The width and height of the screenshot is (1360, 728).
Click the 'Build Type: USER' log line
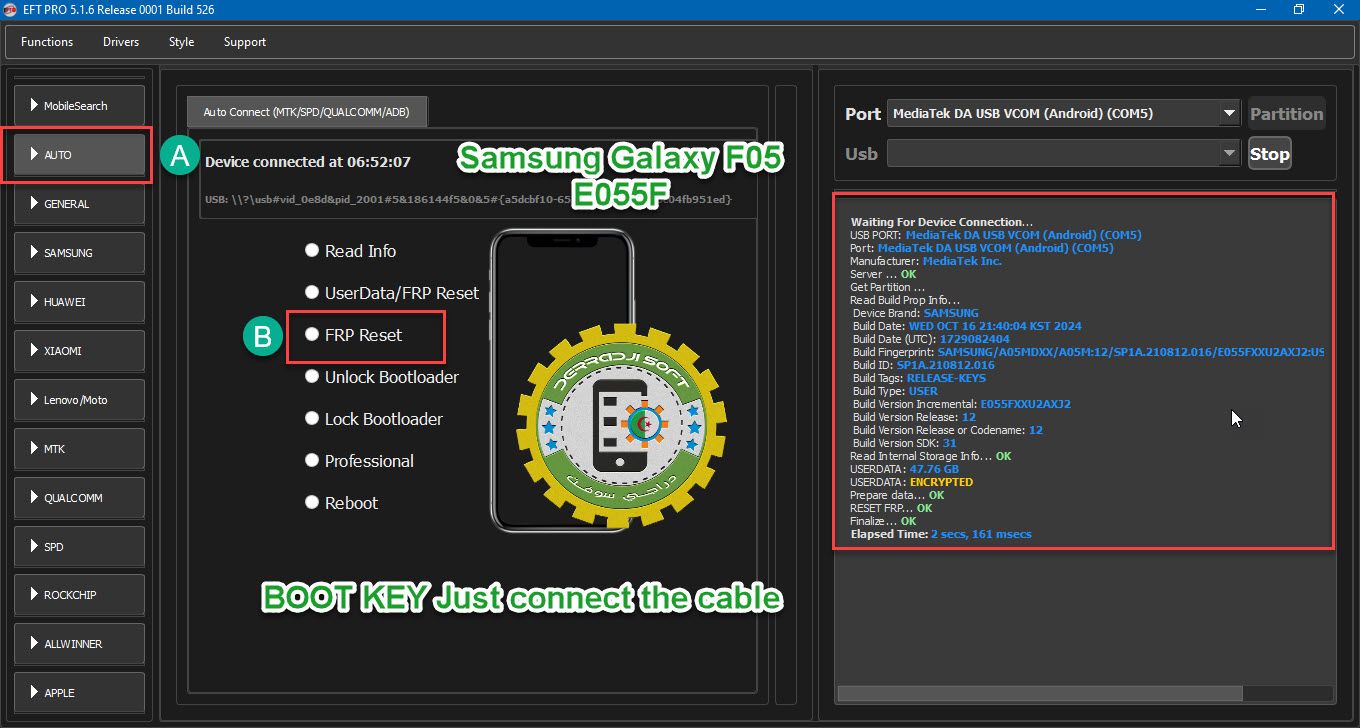895,391
